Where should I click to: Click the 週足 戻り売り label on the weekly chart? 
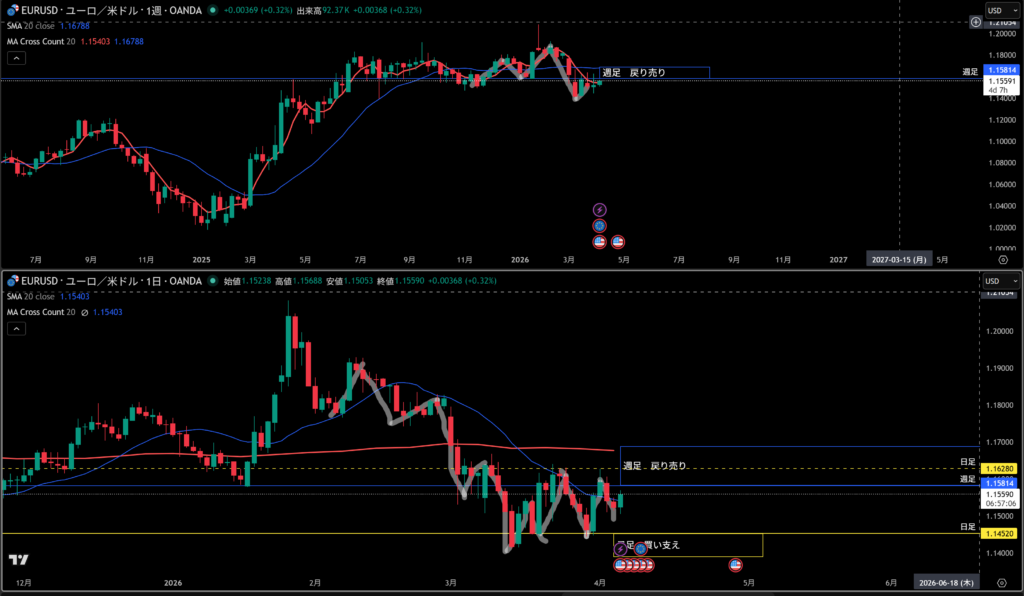coord(634,72)
